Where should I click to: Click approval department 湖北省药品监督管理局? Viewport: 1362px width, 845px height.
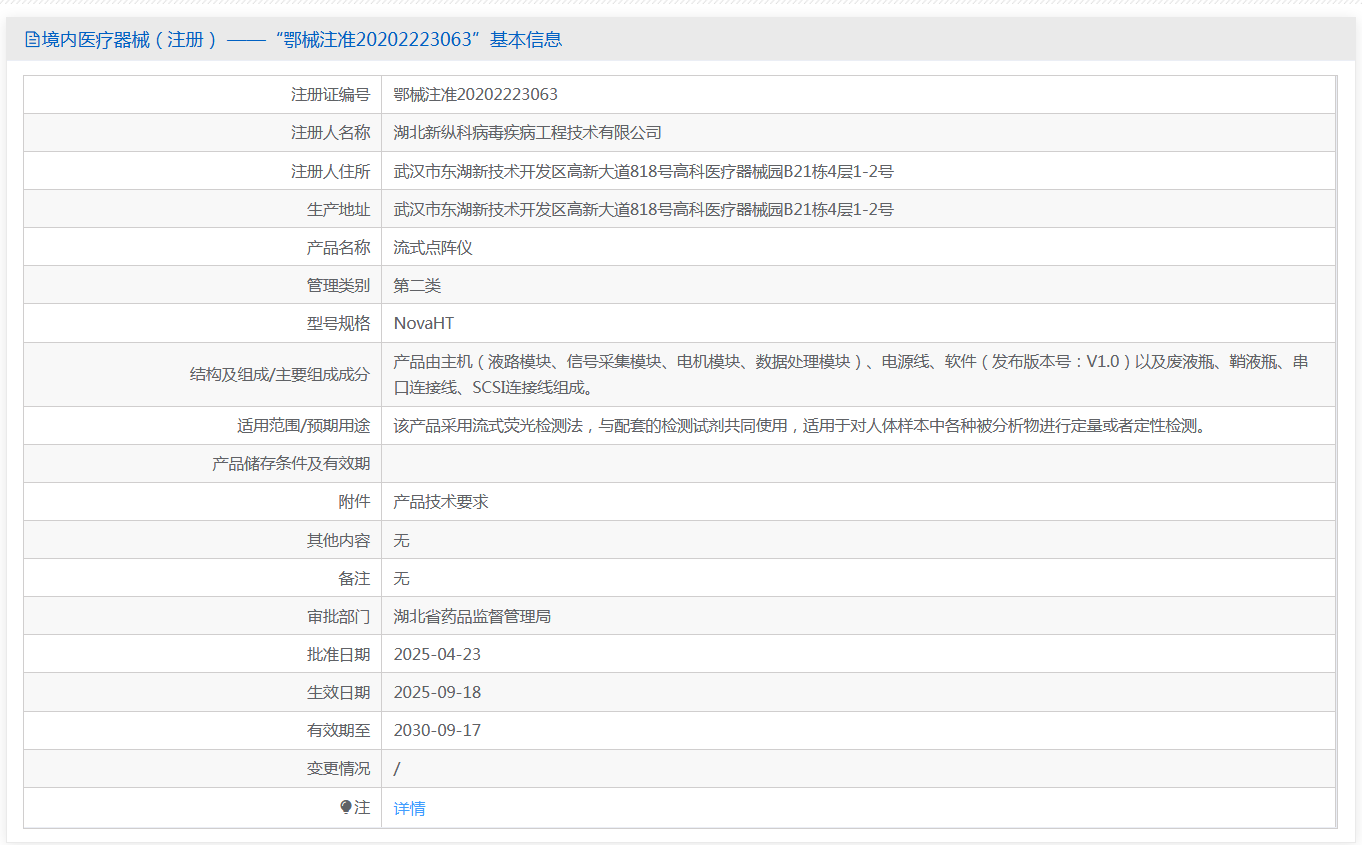(473, 616)
